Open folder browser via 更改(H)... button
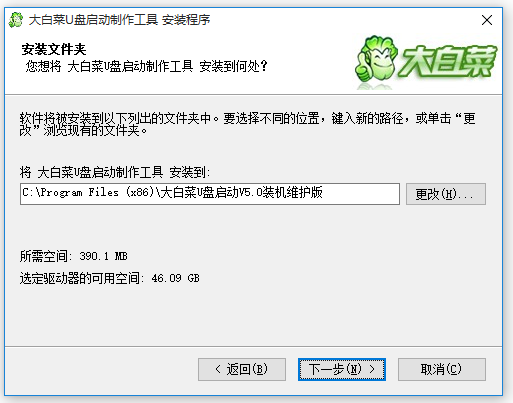 [x=446, y=194]
